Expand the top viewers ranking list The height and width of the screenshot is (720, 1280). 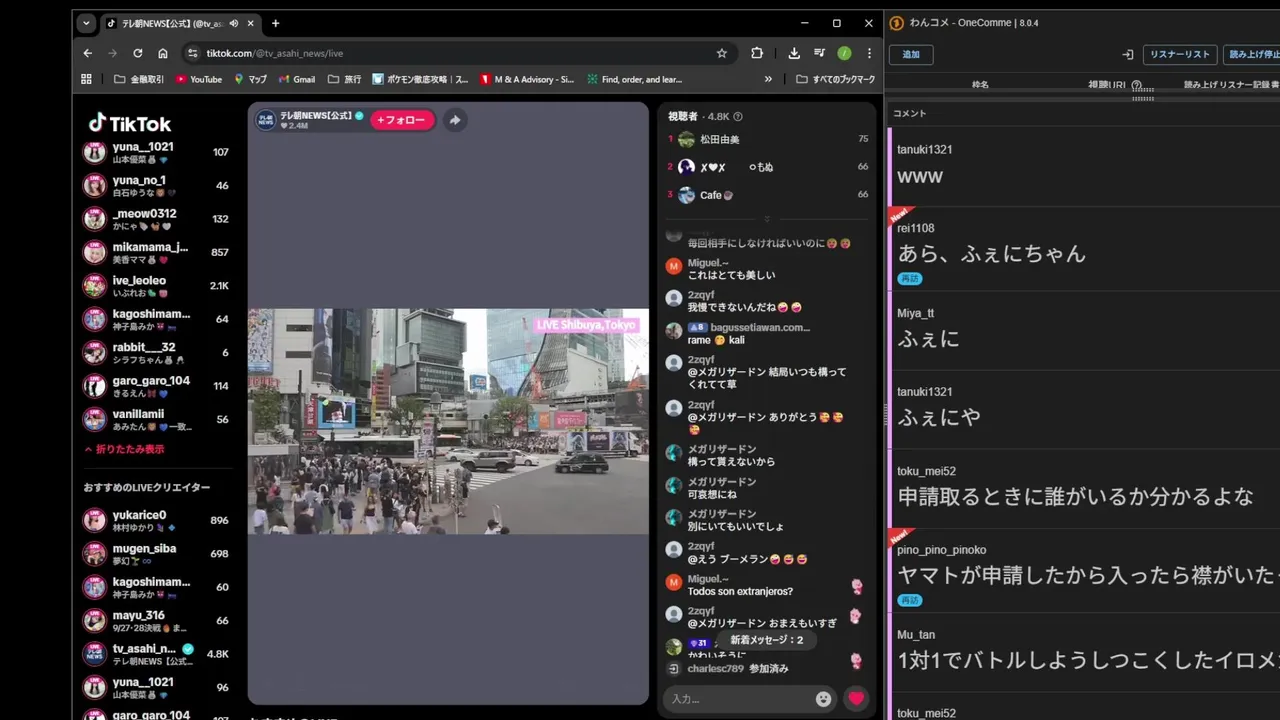coord(767,218)
